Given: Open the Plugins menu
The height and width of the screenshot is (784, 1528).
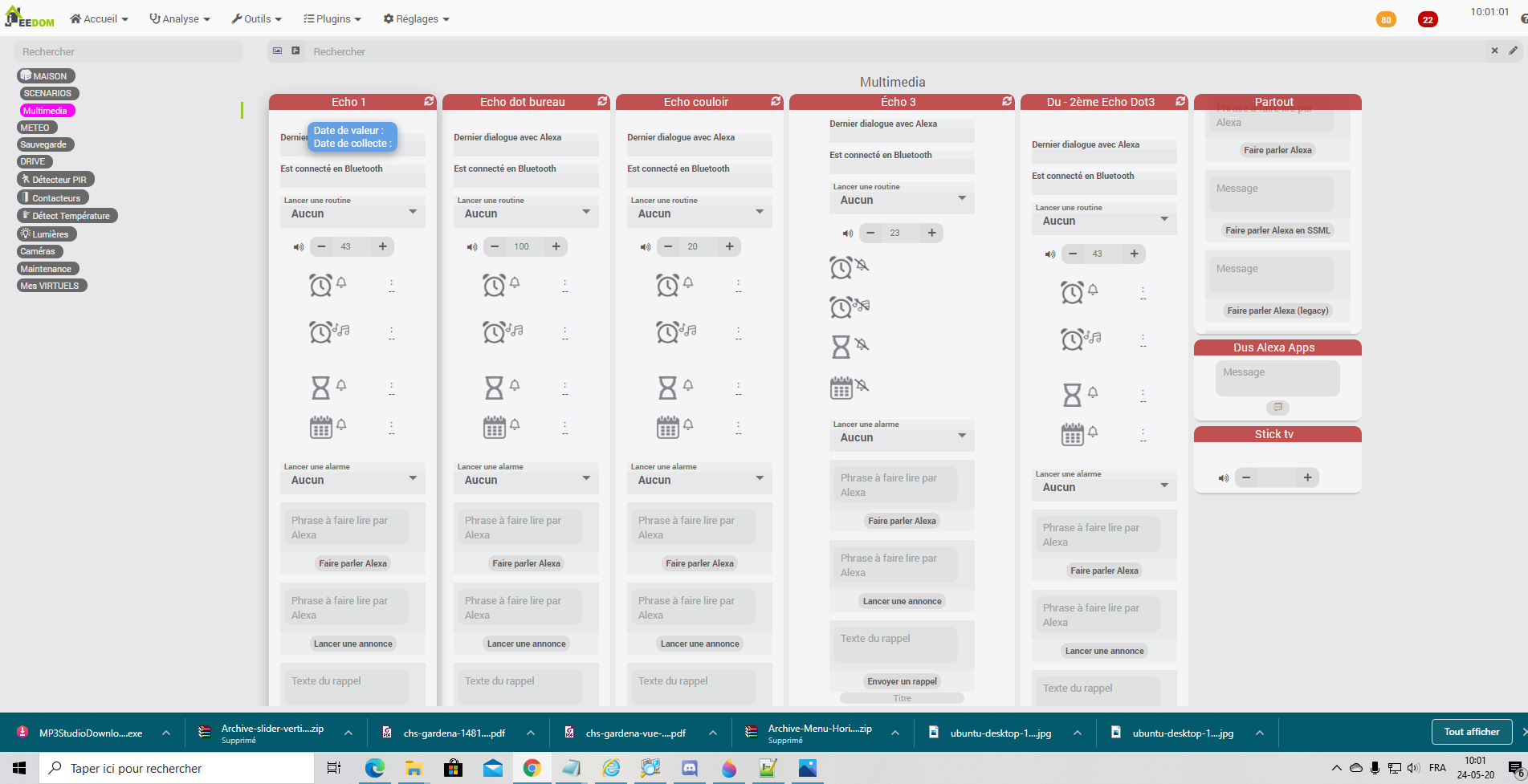Looking at the screenshot, I should tap(332, 18).
